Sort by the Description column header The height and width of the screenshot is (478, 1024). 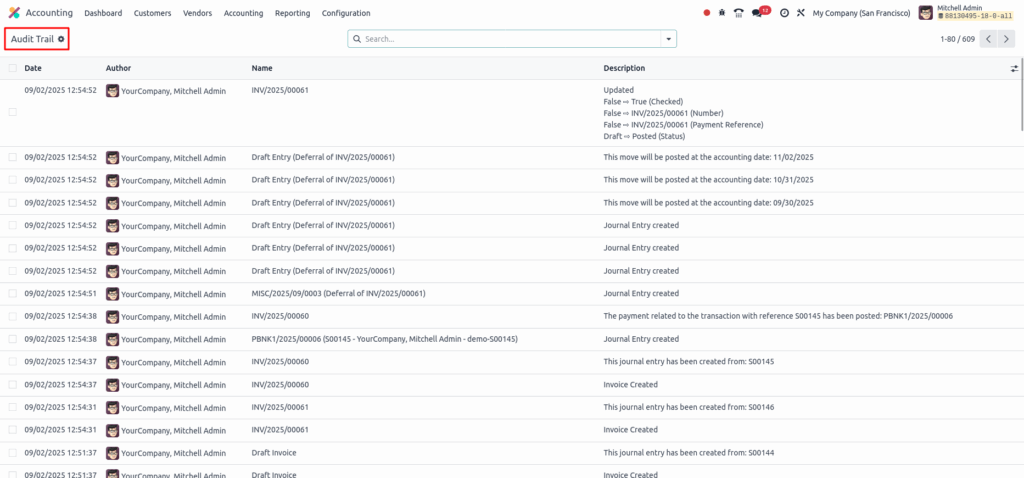click(624, 68)
